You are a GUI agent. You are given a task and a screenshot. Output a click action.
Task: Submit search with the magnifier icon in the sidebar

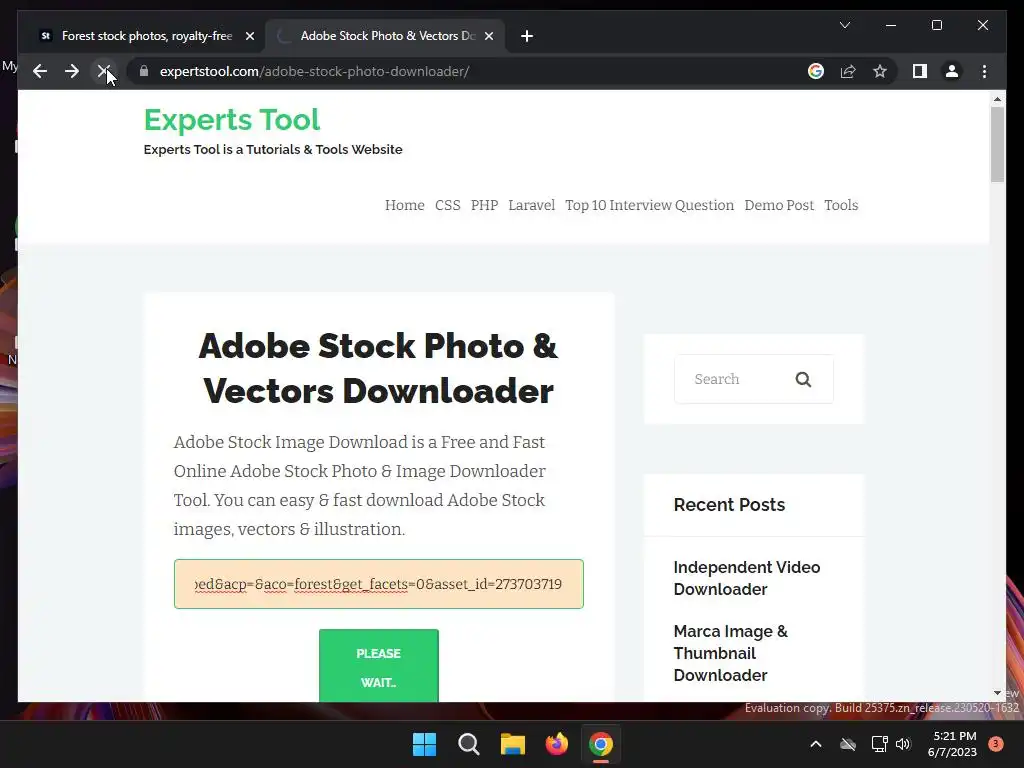(803, 379)
